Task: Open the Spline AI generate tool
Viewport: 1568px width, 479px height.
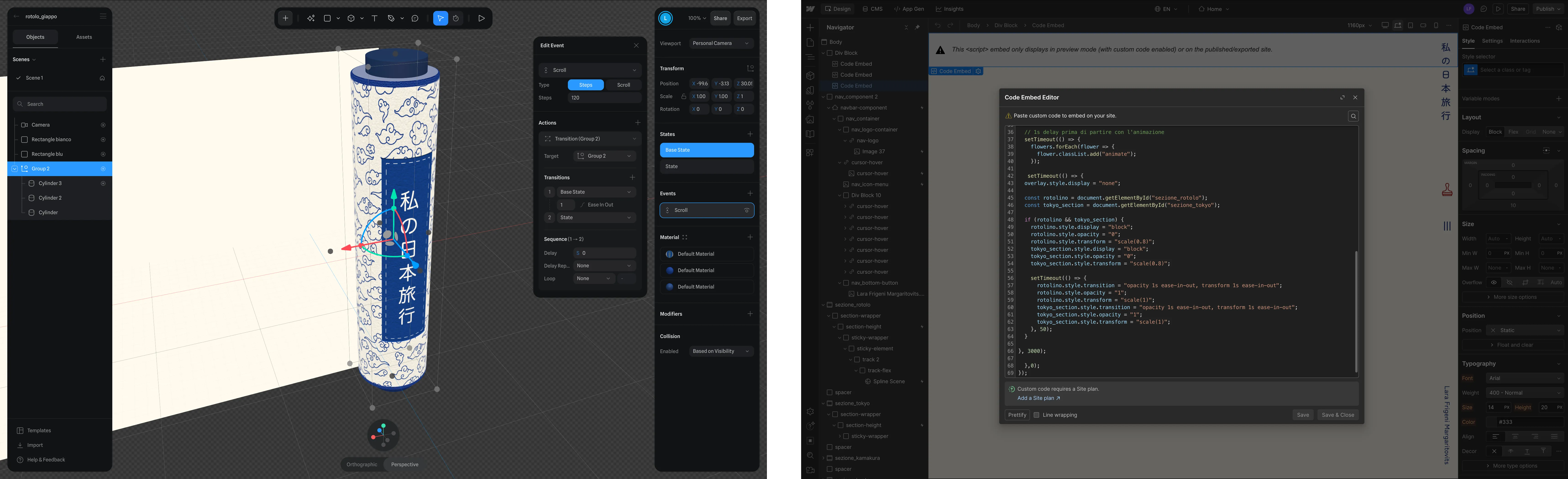Action: [x=311, y=18]
